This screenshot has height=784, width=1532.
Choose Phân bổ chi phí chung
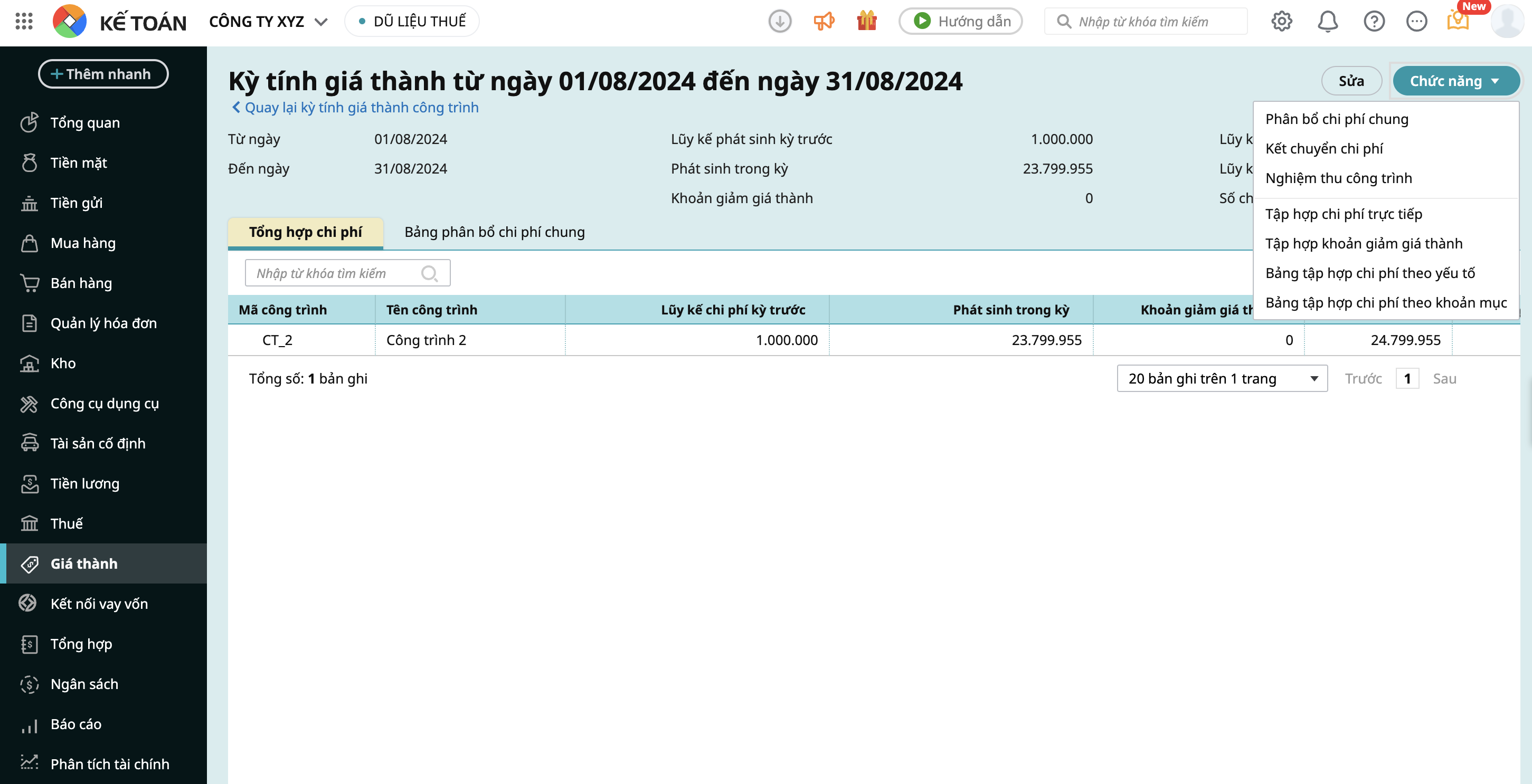click(x=1386, y=119)
